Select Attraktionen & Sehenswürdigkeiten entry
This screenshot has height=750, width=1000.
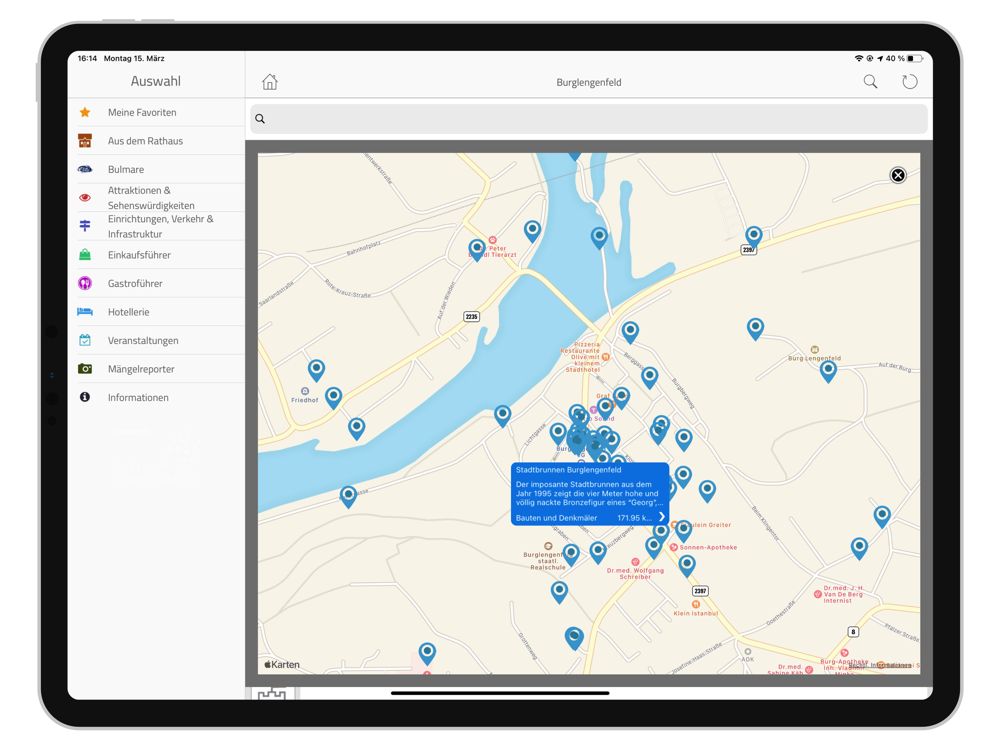(x=156, y=198)
